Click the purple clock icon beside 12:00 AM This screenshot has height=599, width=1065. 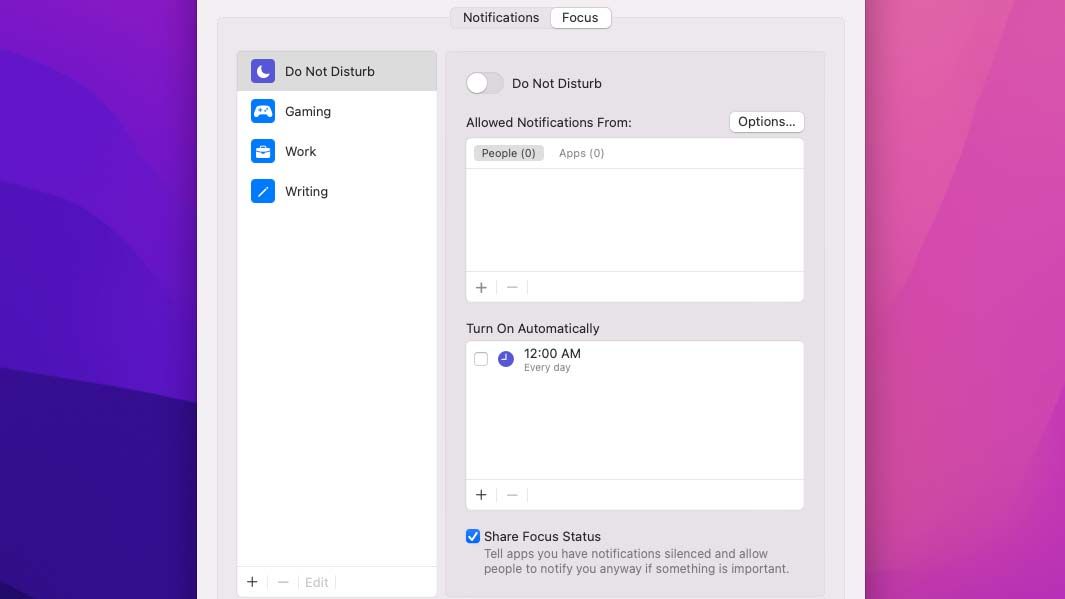[x=505, y=358]
